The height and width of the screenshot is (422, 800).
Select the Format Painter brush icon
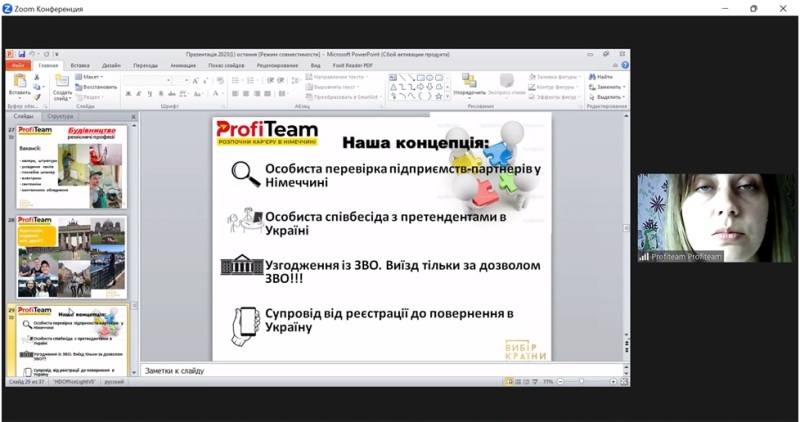37,97
